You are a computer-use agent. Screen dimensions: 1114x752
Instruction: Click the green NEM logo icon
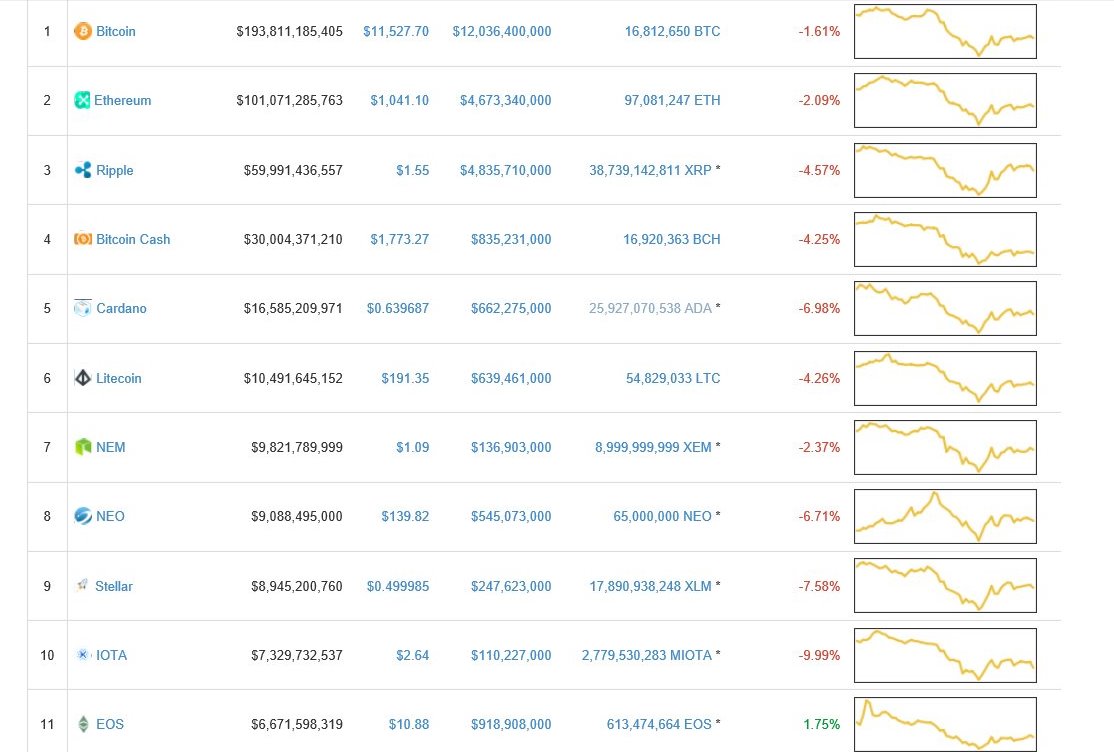pyautogui.click(x=83, y=447)
